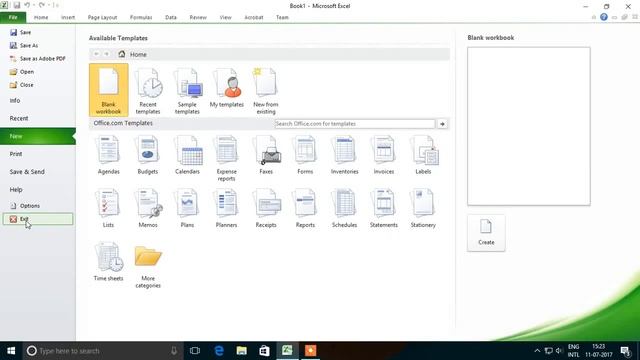The width and height of the screenshot is (640, 360).
Task: Switch to the Data ribbon tab
Action: [171, 18]
